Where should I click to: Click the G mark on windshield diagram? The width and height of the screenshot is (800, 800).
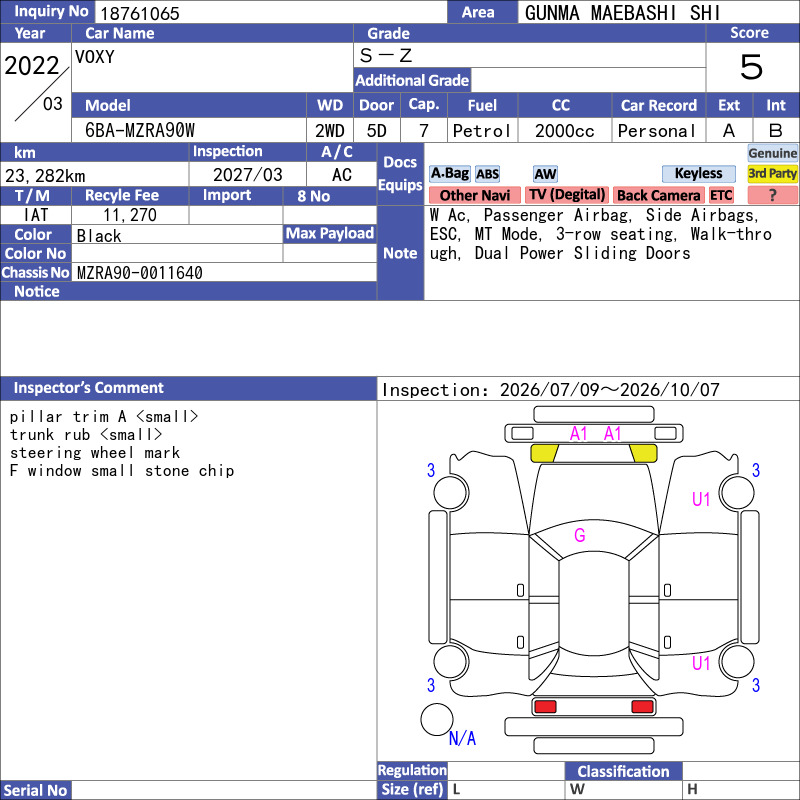tap(580, 535)
